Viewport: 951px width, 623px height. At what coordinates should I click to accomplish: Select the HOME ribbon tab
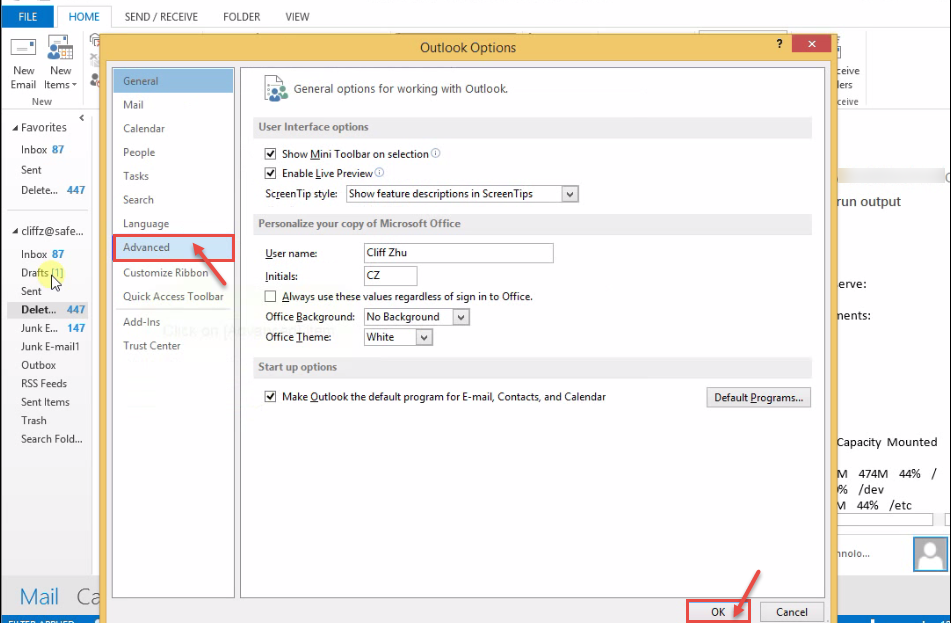tap(84, 17)
